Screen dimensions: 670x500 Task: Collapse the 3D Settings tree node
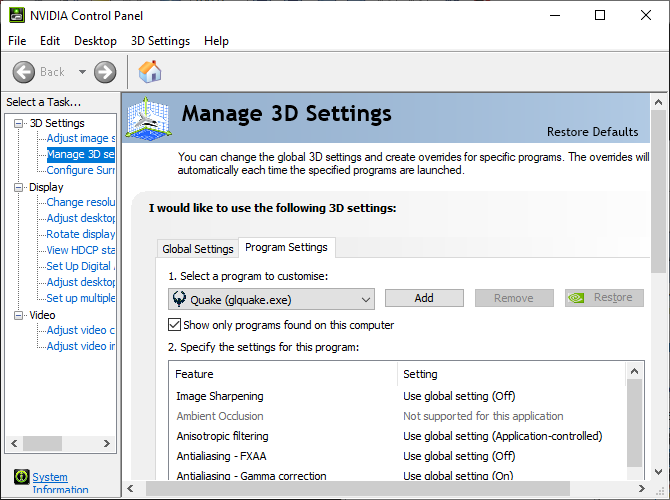tap(20, 123)
